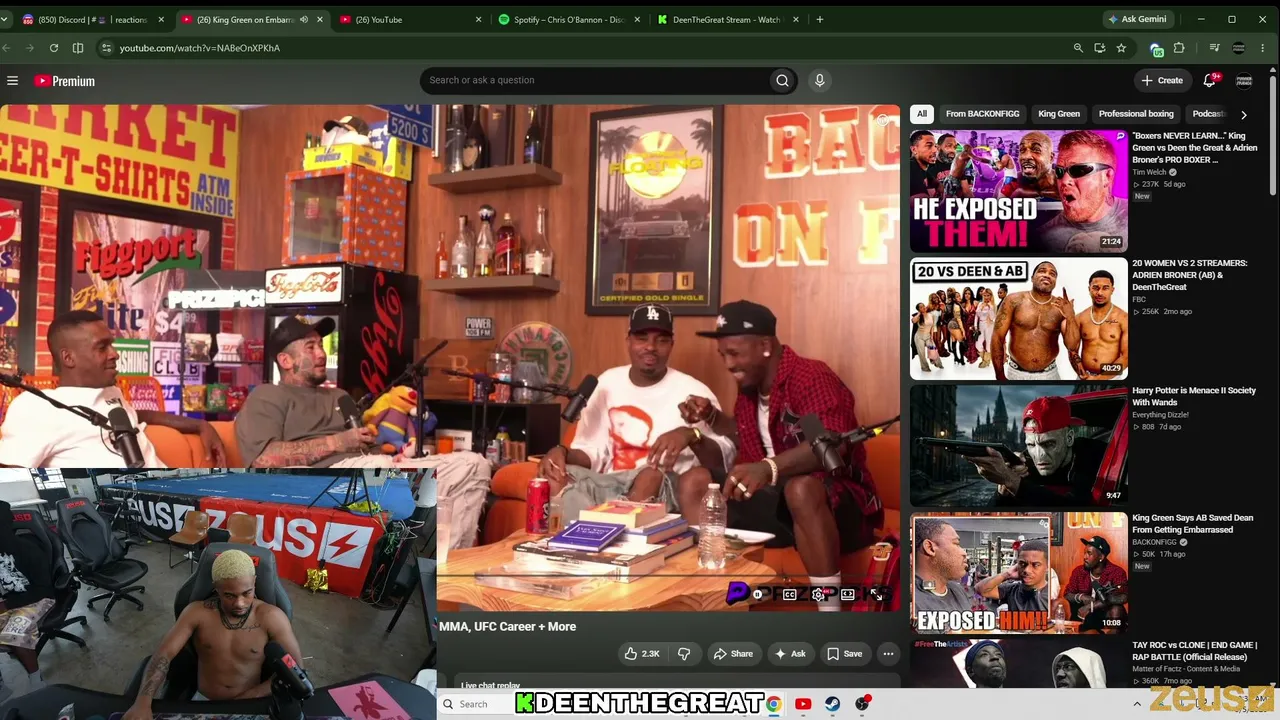Image resolution: width=1280 pixels, height=720 pixels.
Task: Open the YouTube account avatar
Action: click(x=1244, y=81)
